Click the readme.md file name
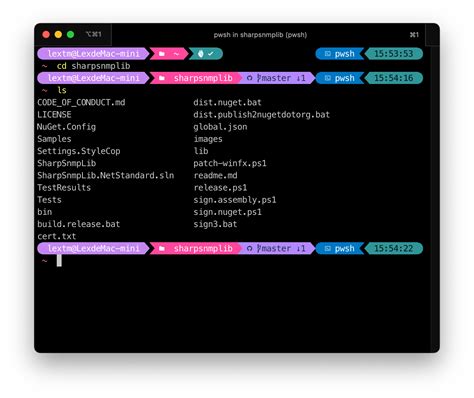This screenshot has width=474, height=398. pos(215,175)
